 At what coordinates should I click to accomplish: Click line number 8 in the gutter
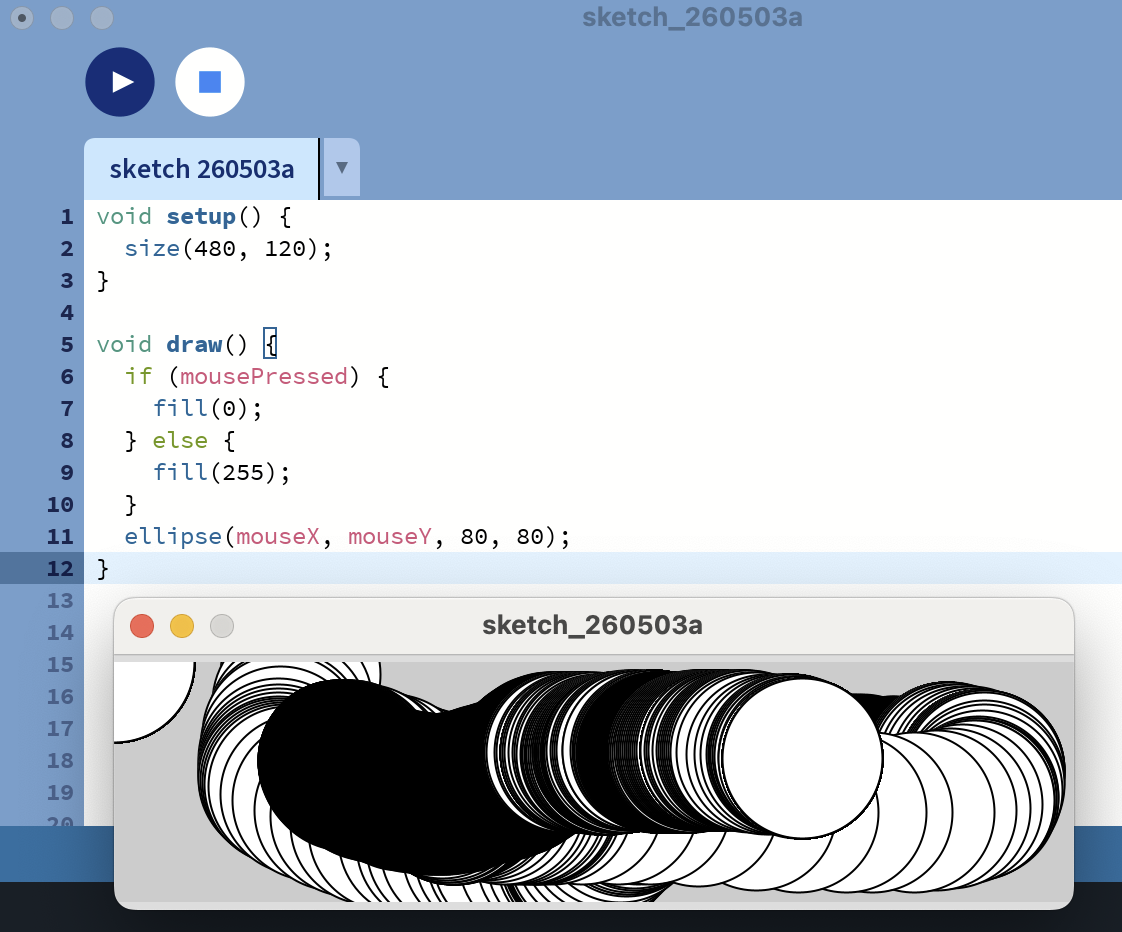click(67, 440)
